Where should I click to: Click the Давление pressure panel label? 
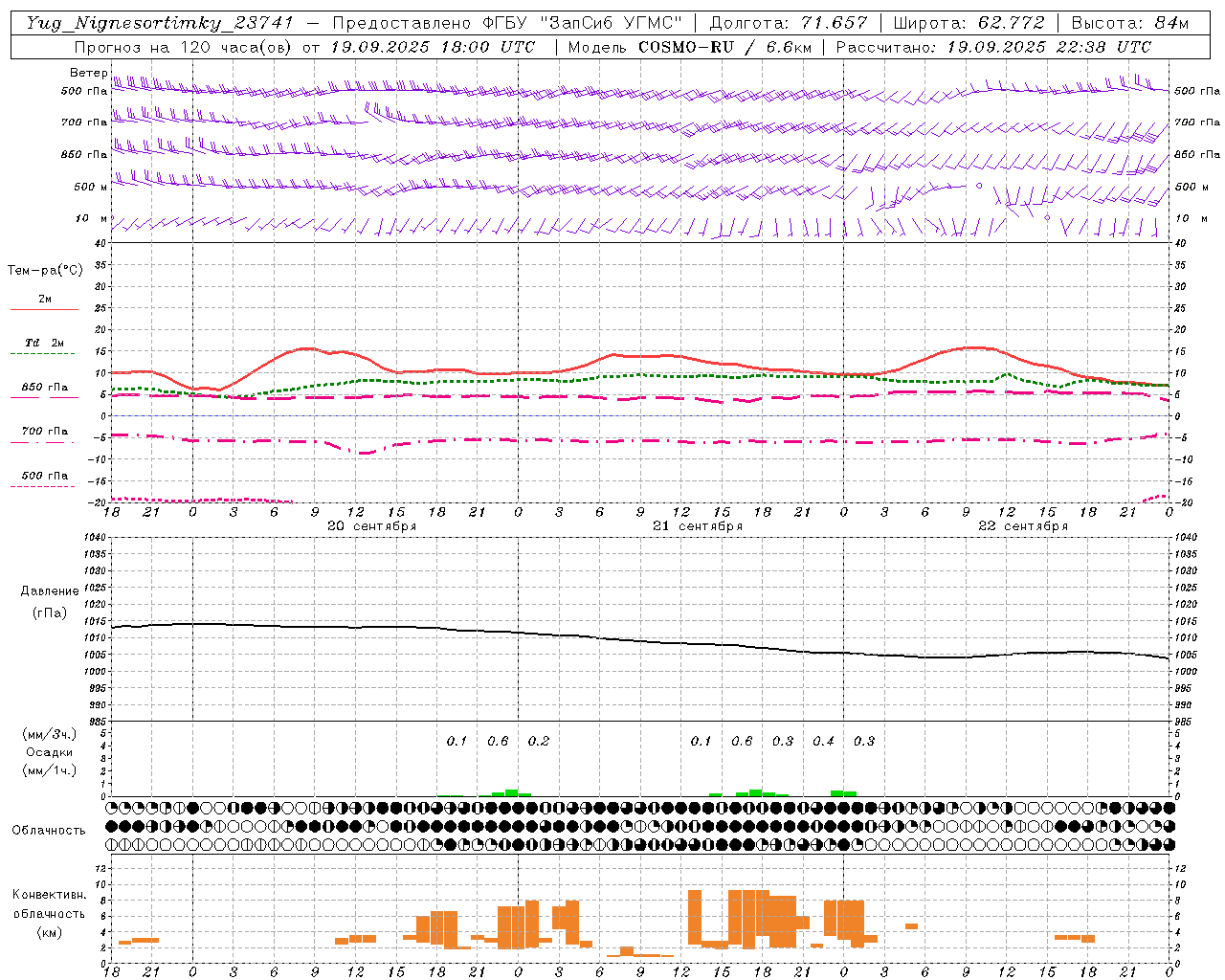[50, 591]
